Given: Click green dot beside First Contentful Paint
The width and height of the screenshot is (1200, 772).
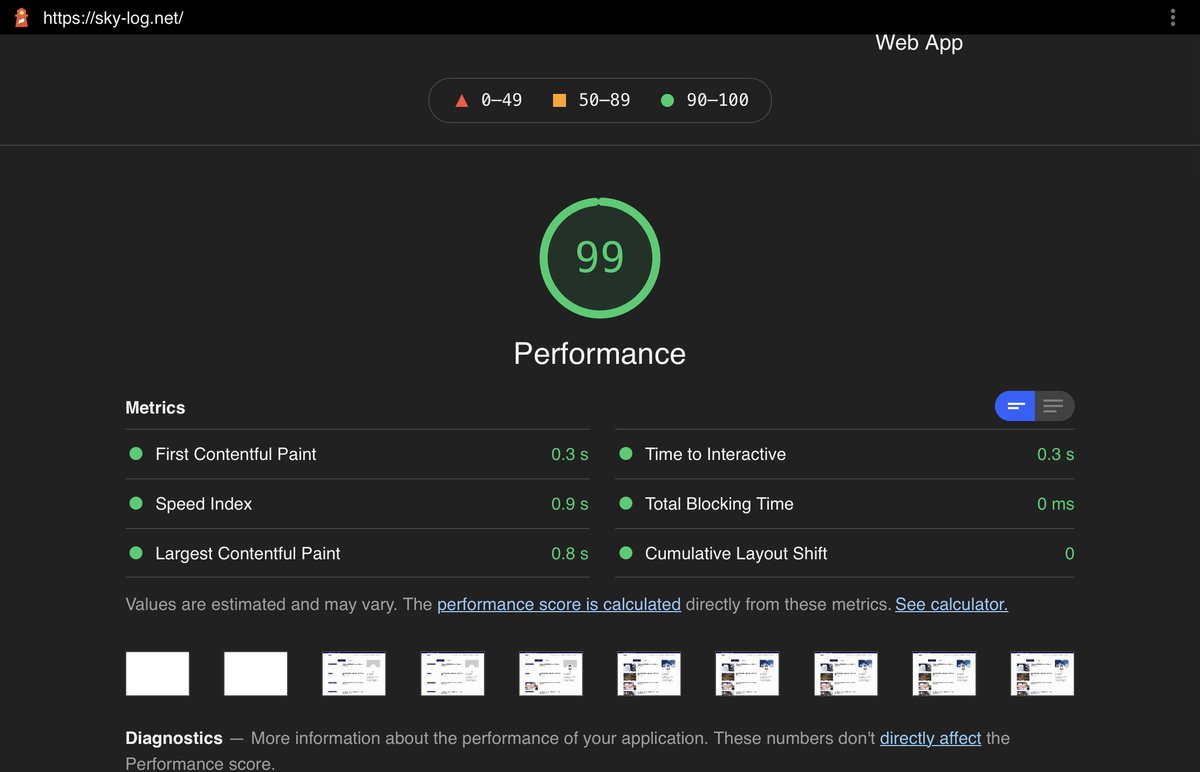Looking at the screenshot, I should (136, 454).
